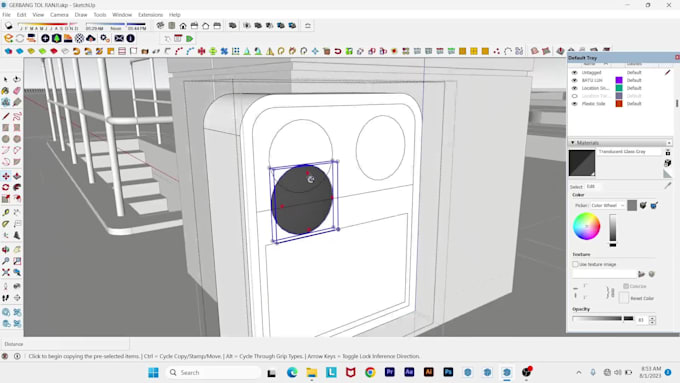Step opacity value up
The image size is (680, 383).
pos(652,318)
